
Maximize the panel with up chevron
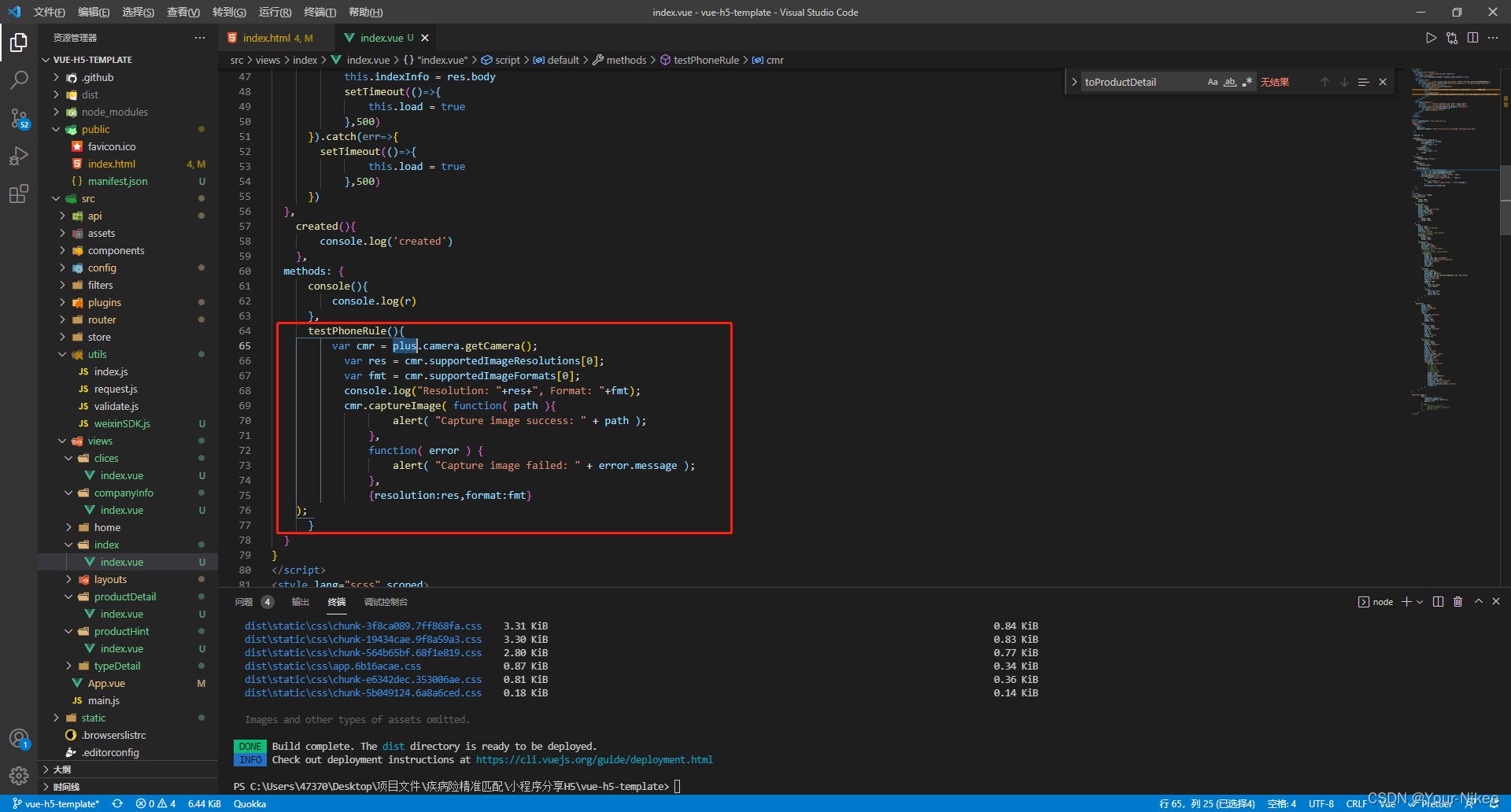coord(1478,602)
